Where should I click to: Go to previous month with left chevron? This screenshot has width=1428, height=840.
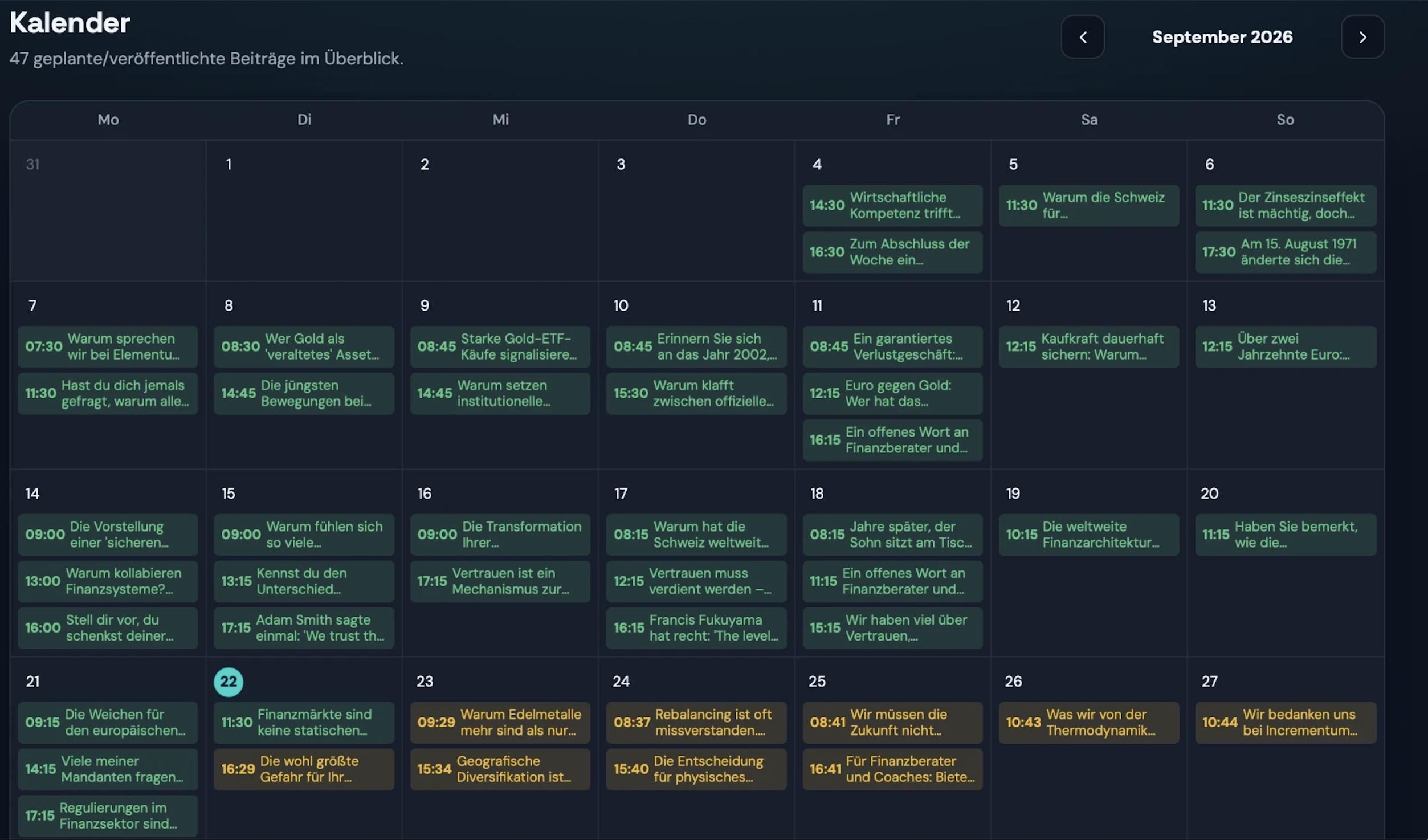(x=1083, y=37)
